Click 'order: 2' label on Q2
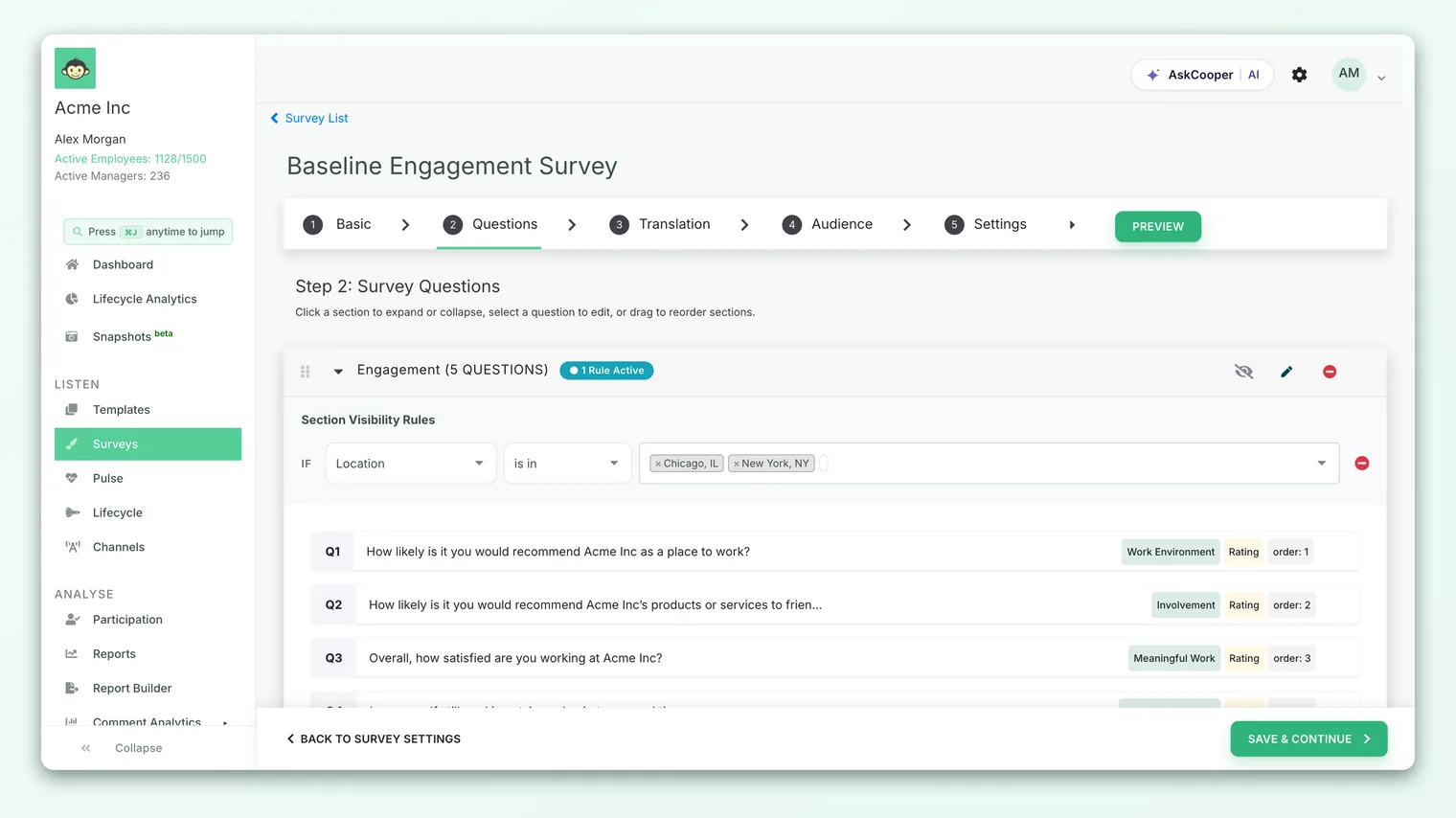 tap(1291, 605)
